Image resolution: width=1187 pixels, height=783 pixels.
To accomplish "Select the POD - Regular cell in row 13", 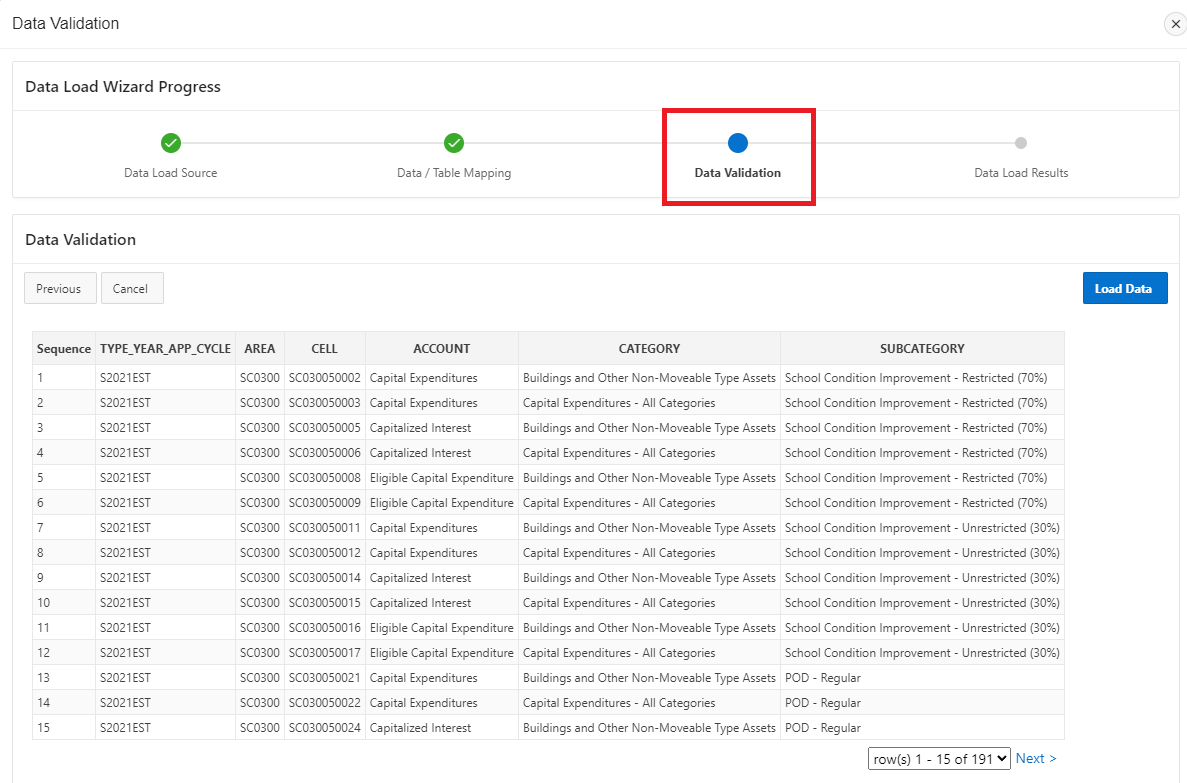I will (823, 678).
